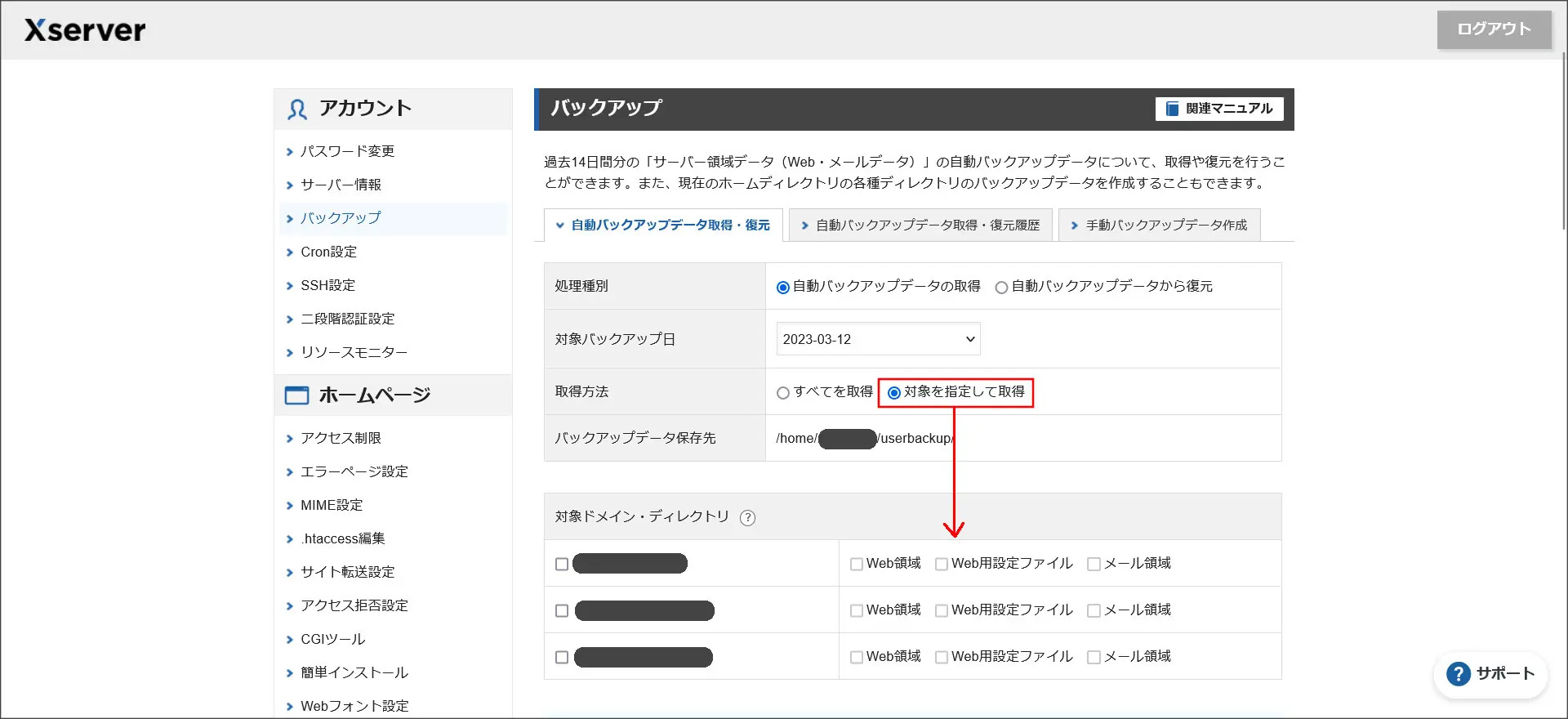Viewport: 1568px width, 719px height.
Task: Switch to 手動バックアップデータ作成 tab
Action: click(1159, 225)
